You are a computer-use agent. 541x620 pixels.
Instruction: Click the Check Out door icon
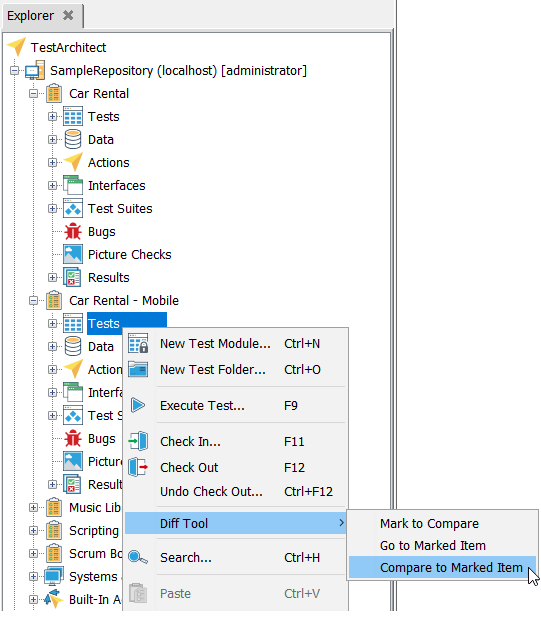pos(138,467)
